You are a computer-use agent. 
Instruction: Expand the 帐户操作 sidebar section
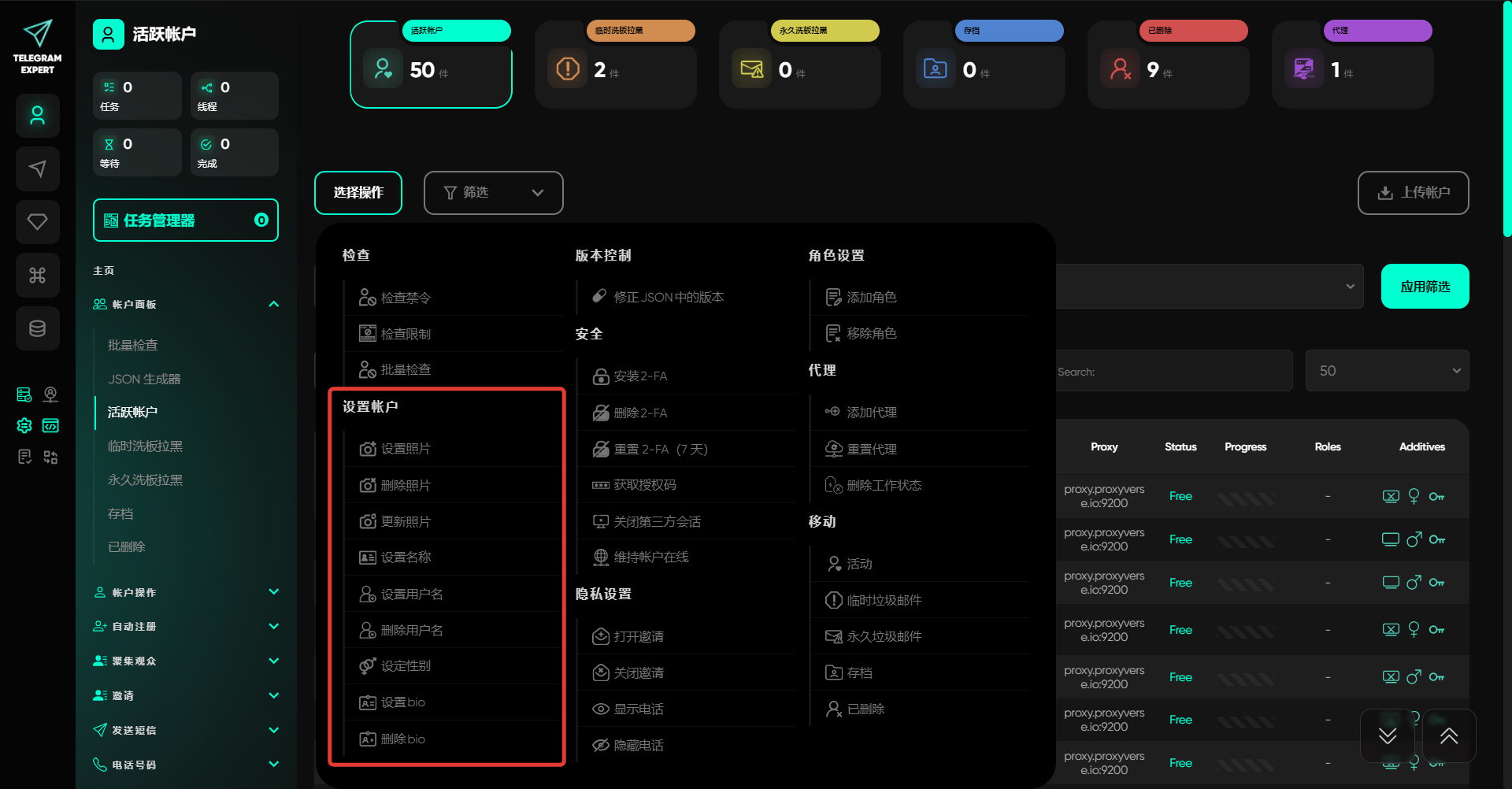click(186, 592)
